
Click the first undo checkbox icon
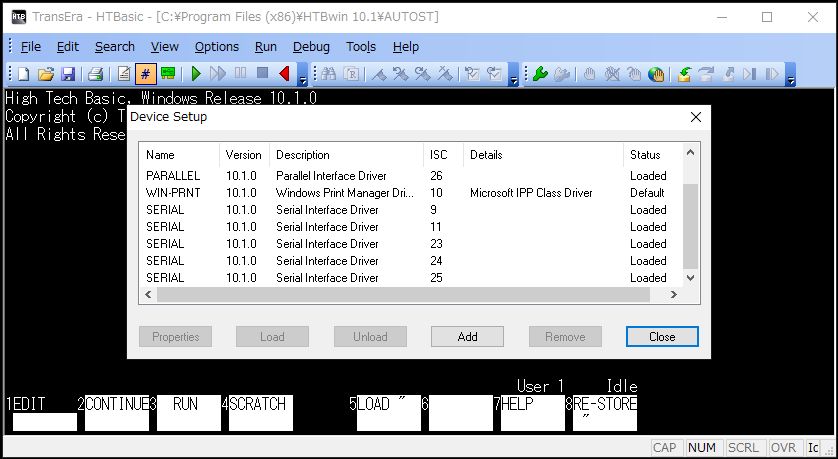coord(472,74)
